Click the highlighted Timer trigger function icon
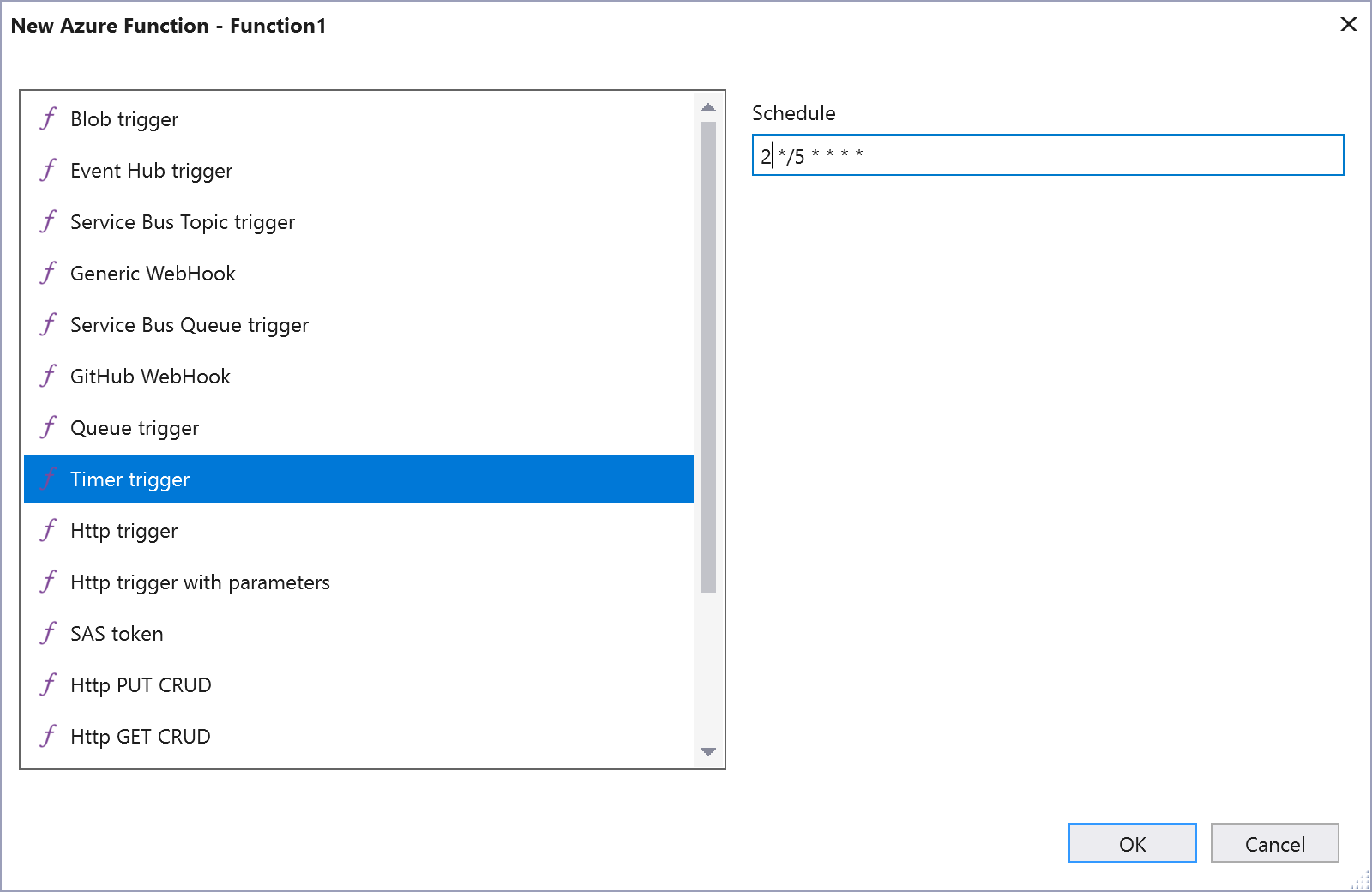This screenshot has width=1372, height=892. [49, 479]
